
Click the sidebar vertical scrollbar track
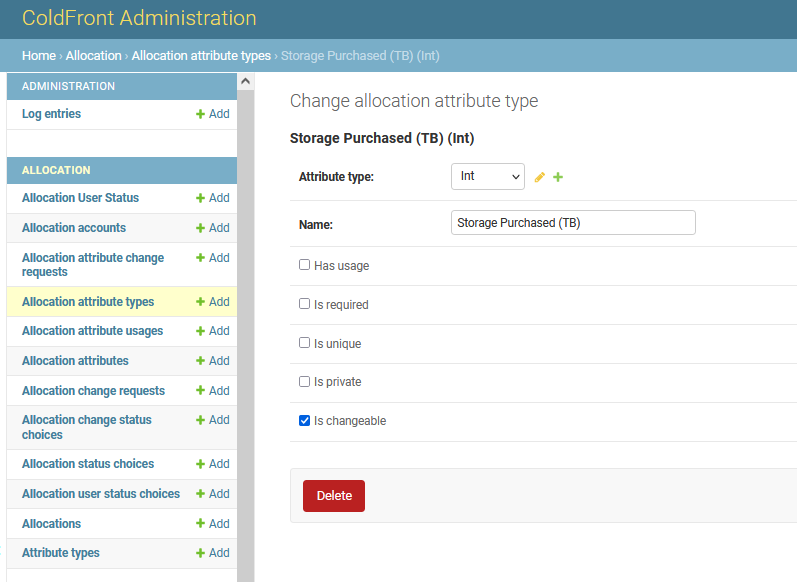coord(246,335)
